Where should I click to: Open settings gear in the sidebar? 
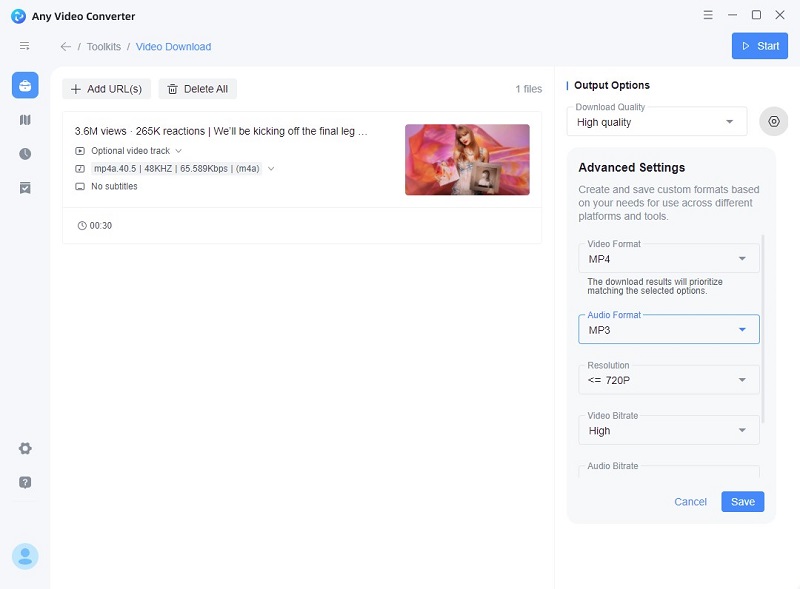pyautogui.click(x=25, y=448)
